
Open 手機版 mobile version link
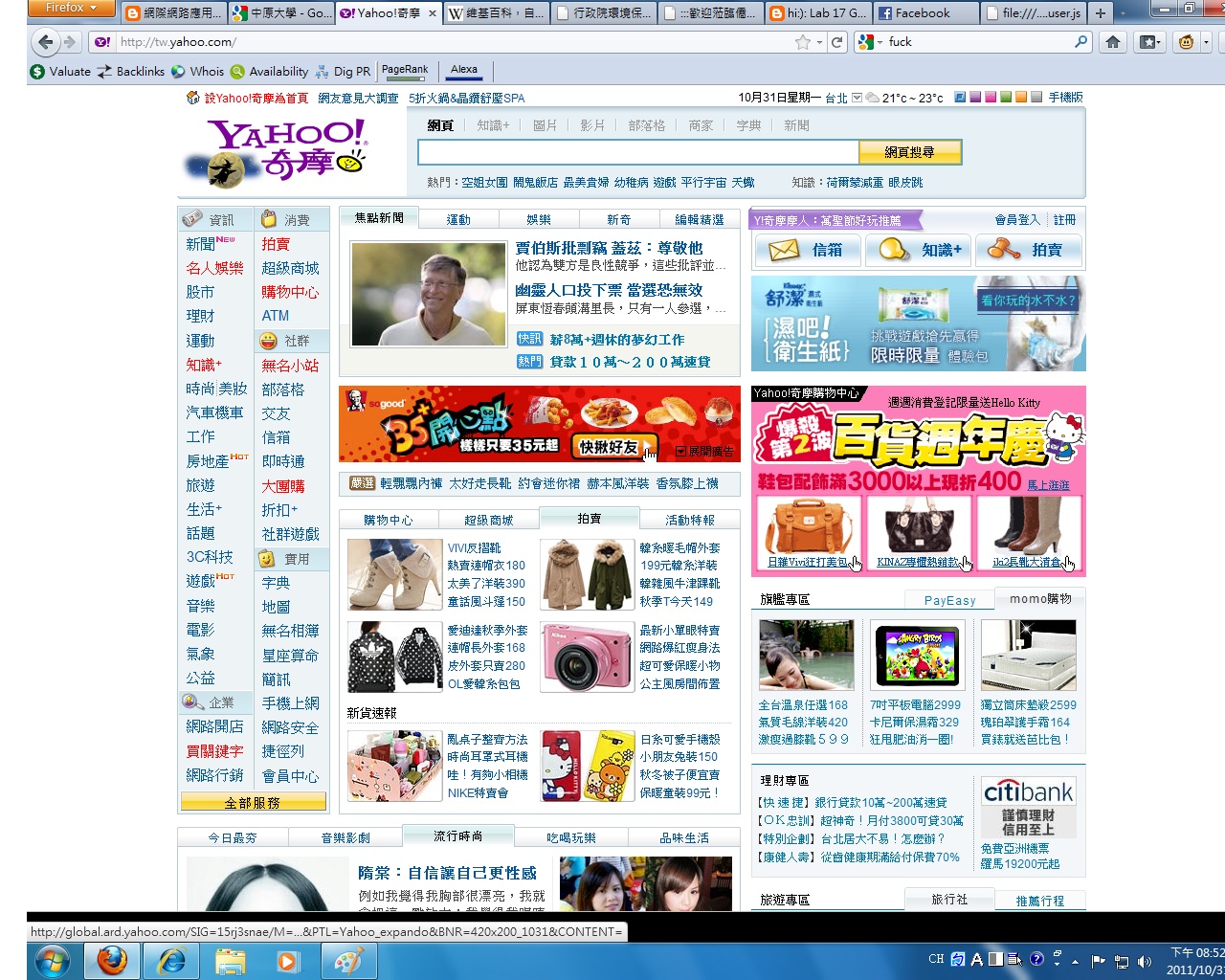(1065, 98)
